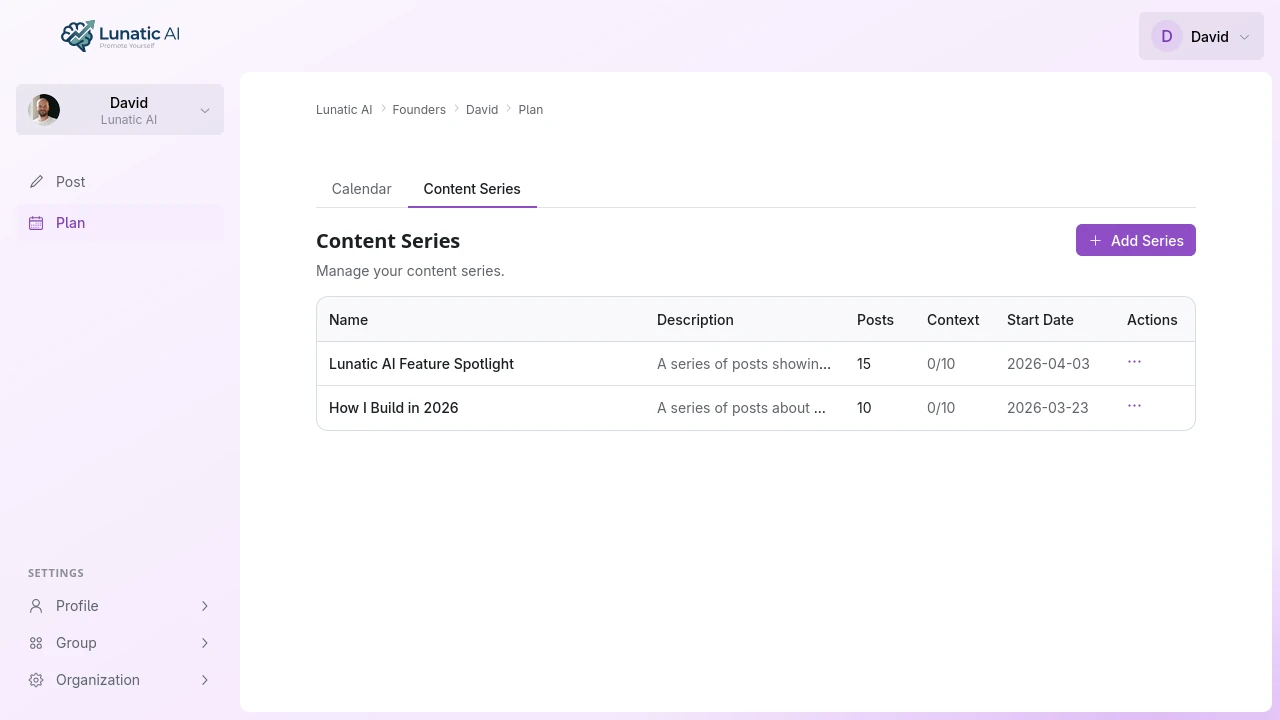Click the posts count 15
1280x720 pixels.
pos(864,364)
